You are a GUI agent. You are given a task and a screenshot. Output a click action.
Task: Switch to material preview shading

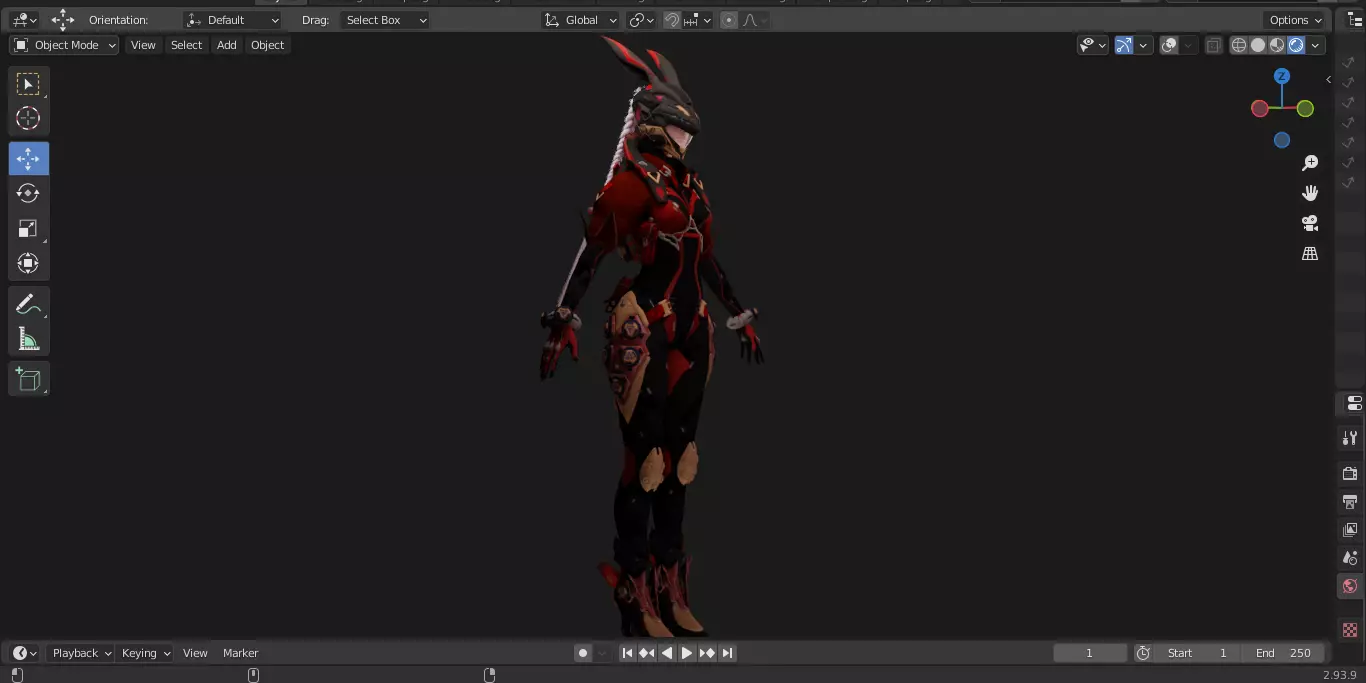1277,45
